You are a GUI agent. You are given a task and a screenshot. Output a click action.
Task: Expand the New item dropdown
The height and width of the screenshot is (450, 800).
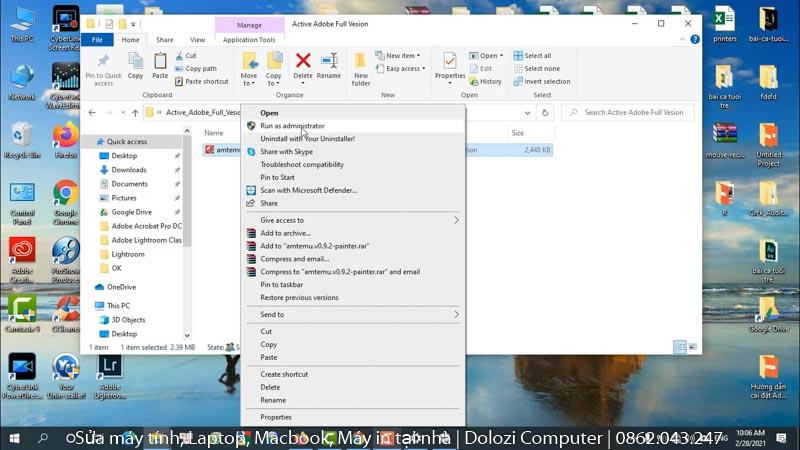[403, 56]
